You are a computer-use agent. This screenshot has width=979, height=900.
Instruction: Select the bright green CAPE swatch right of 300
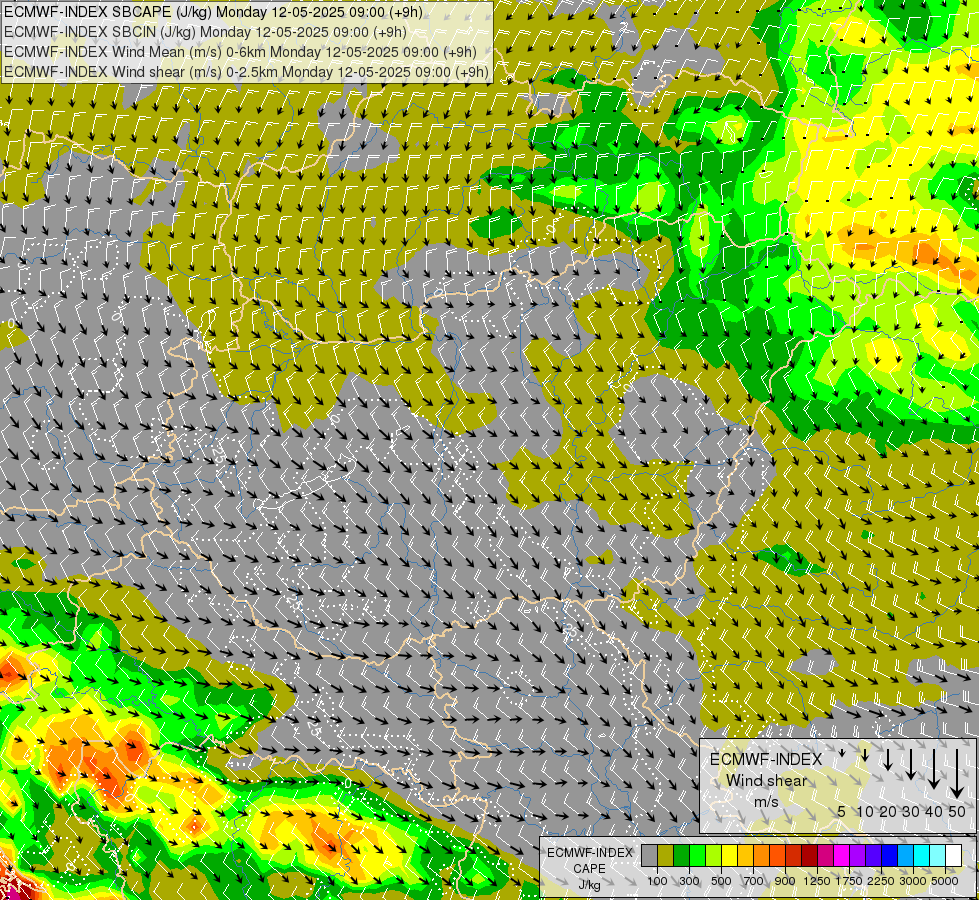pyautogui.click(x=697, y=856)
